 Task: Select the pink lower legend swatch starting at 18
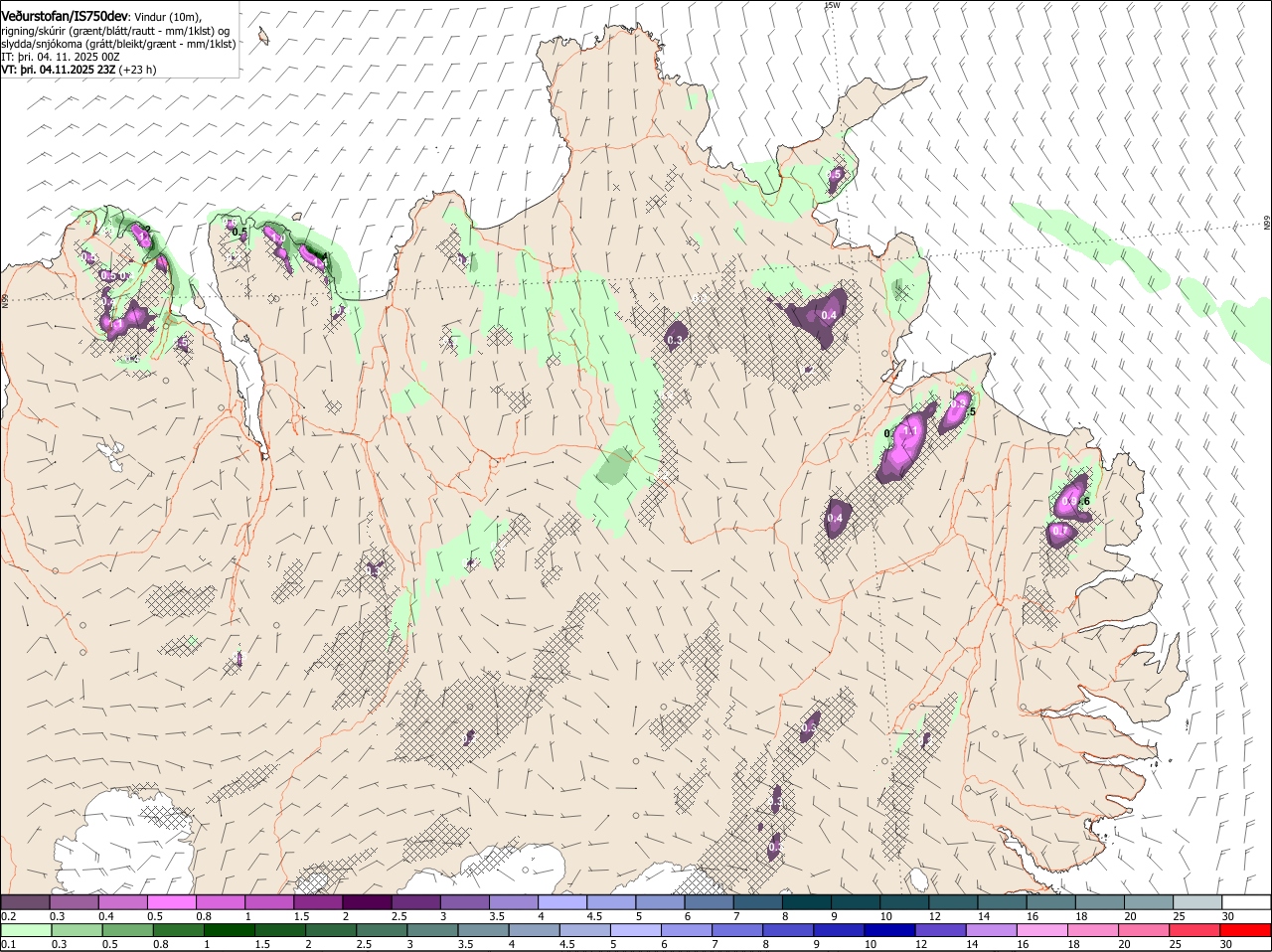[1093, 930]
